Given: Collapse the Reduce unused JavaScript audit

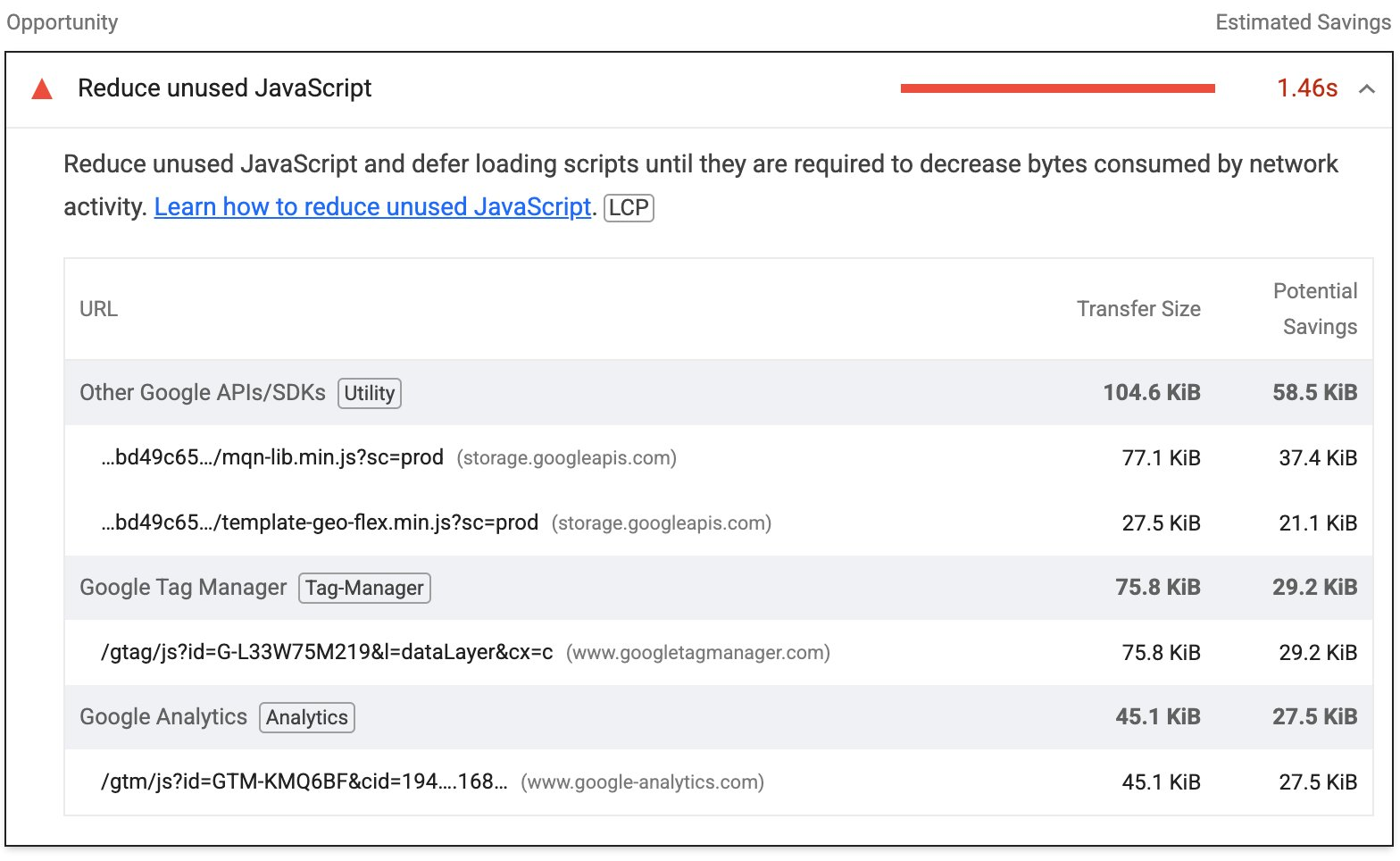Looking at the screenshot, I should coord(1366,88).
